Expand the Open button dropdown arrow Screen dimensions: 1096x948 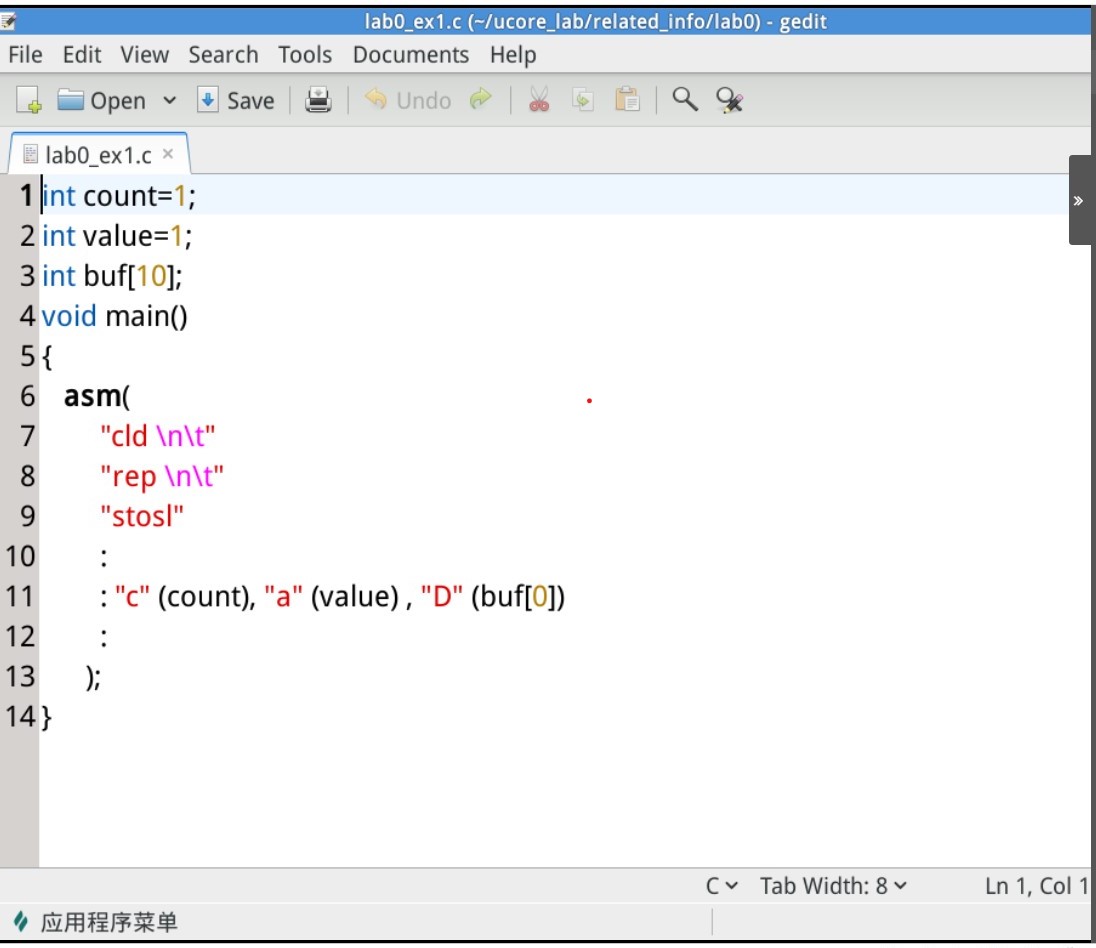170,100
